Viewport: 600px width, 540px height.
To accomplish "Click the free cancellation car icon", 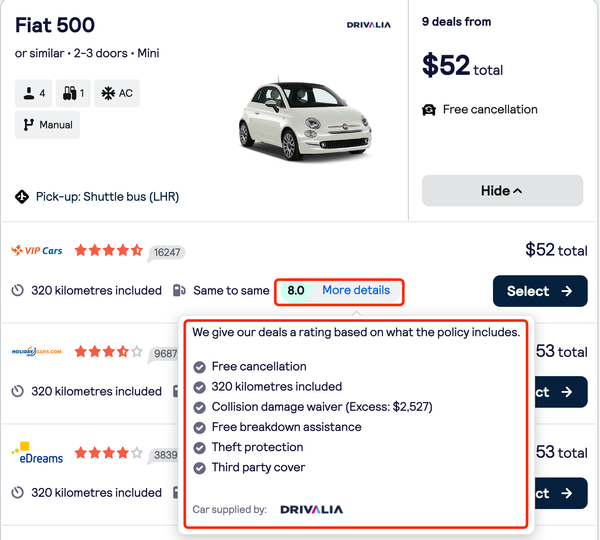I will point(429,110).
